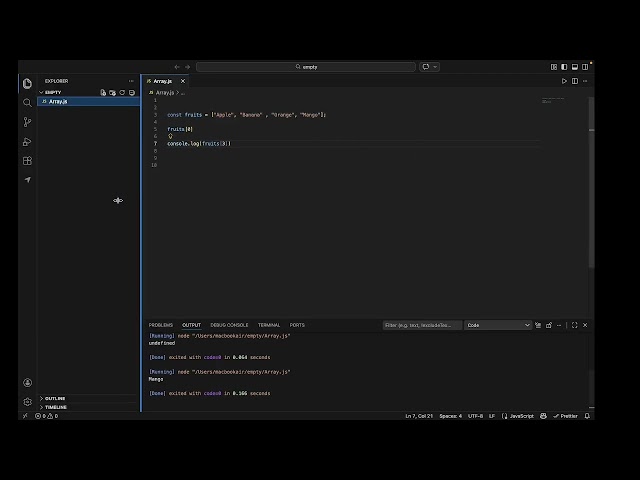
Task: Maximize the bottom panel
Action: (575, 325)
